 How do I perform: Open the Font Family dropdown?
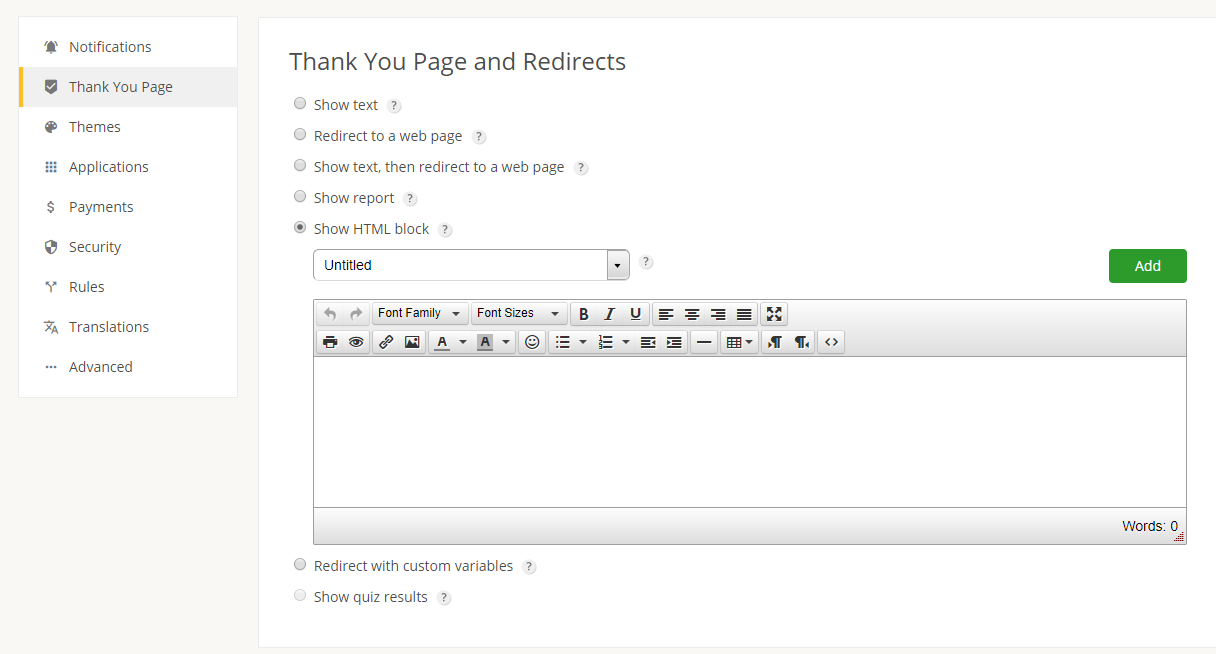pyautogui.click(x=420, y=314)
